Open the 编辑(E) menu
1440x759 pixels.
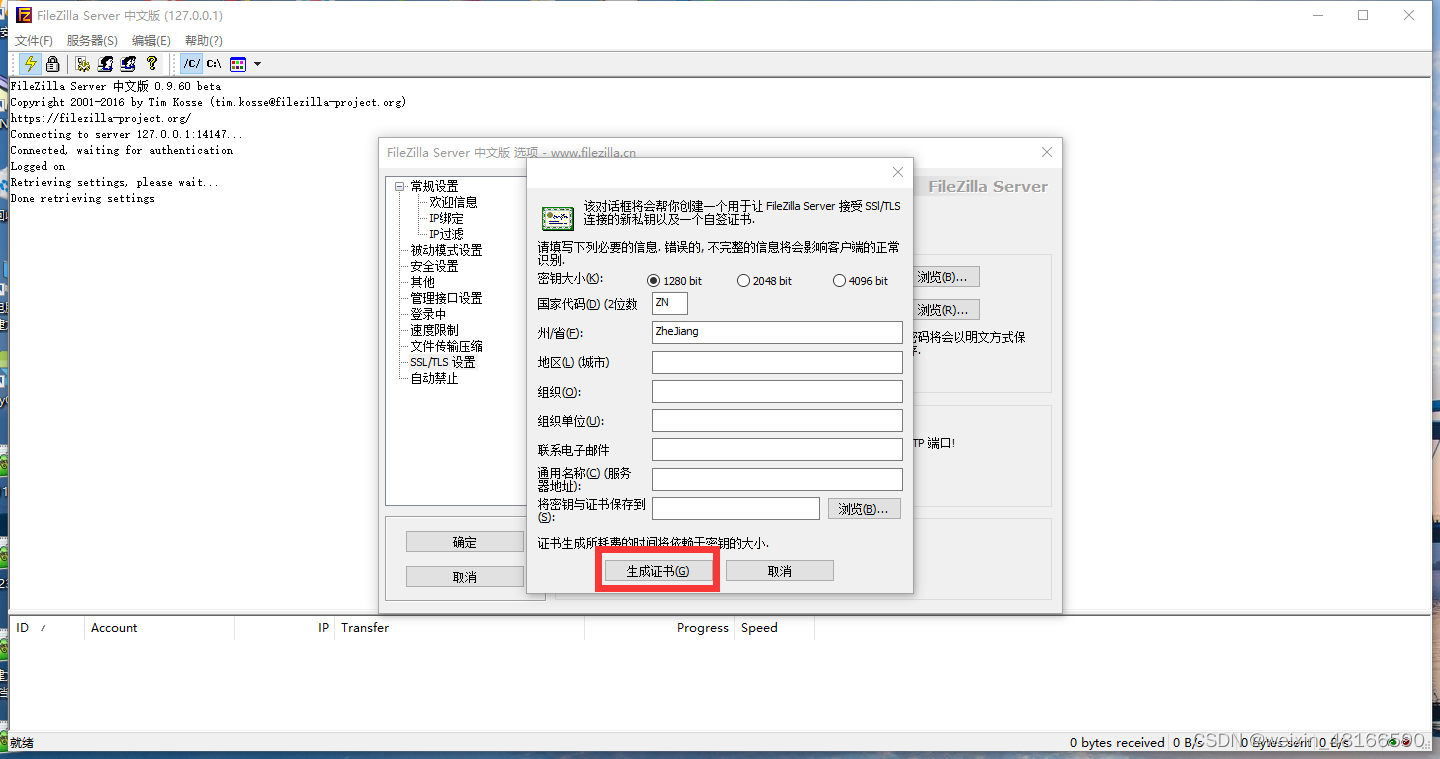pyautogui.click(x=151, y=41)
